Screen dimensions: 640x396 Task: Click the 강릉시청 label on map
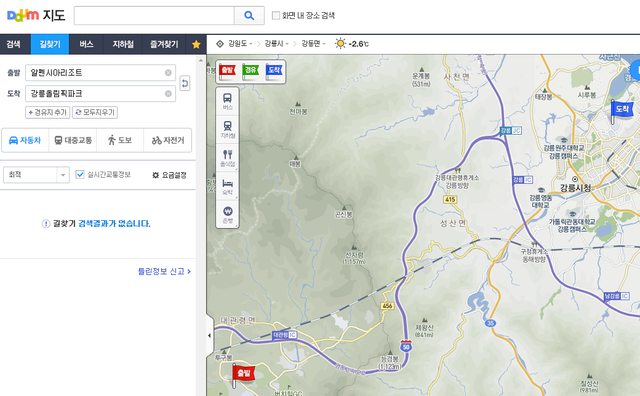[575, 188]
